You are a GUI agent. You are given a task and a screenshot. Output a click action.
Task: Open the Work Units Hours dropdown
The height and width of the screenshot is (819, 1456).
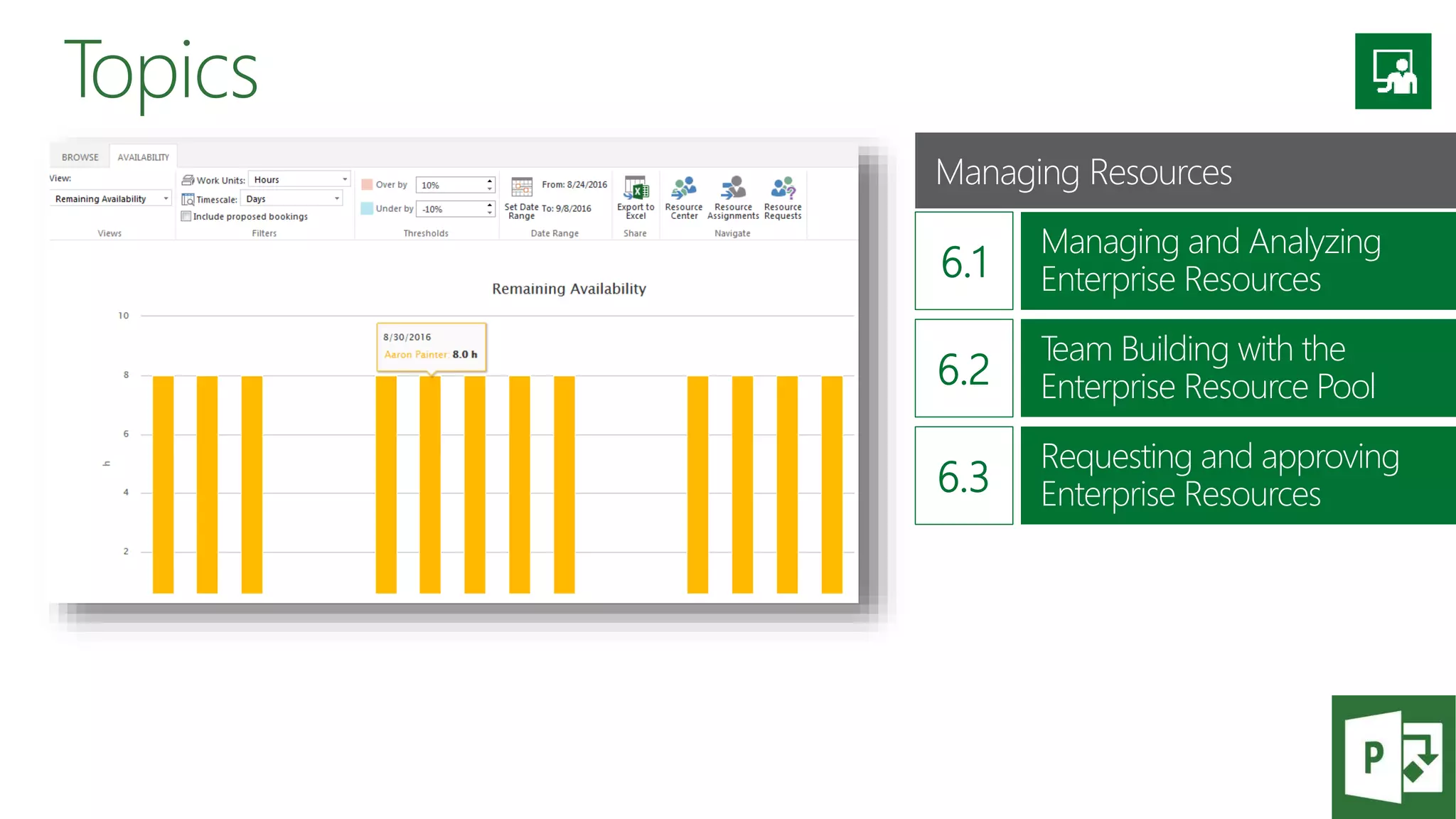coord(299,180)
